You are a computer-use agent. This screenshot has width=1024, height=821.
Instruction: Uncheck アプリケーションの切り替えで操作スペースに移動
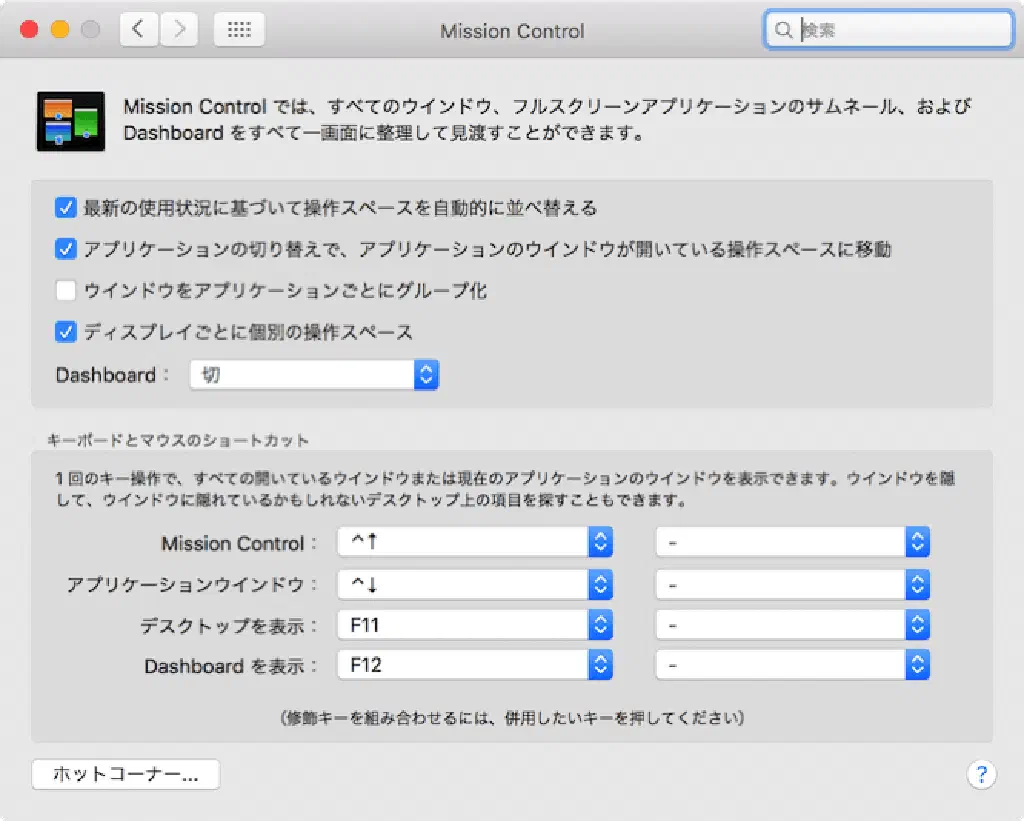[x=66, y=249]
